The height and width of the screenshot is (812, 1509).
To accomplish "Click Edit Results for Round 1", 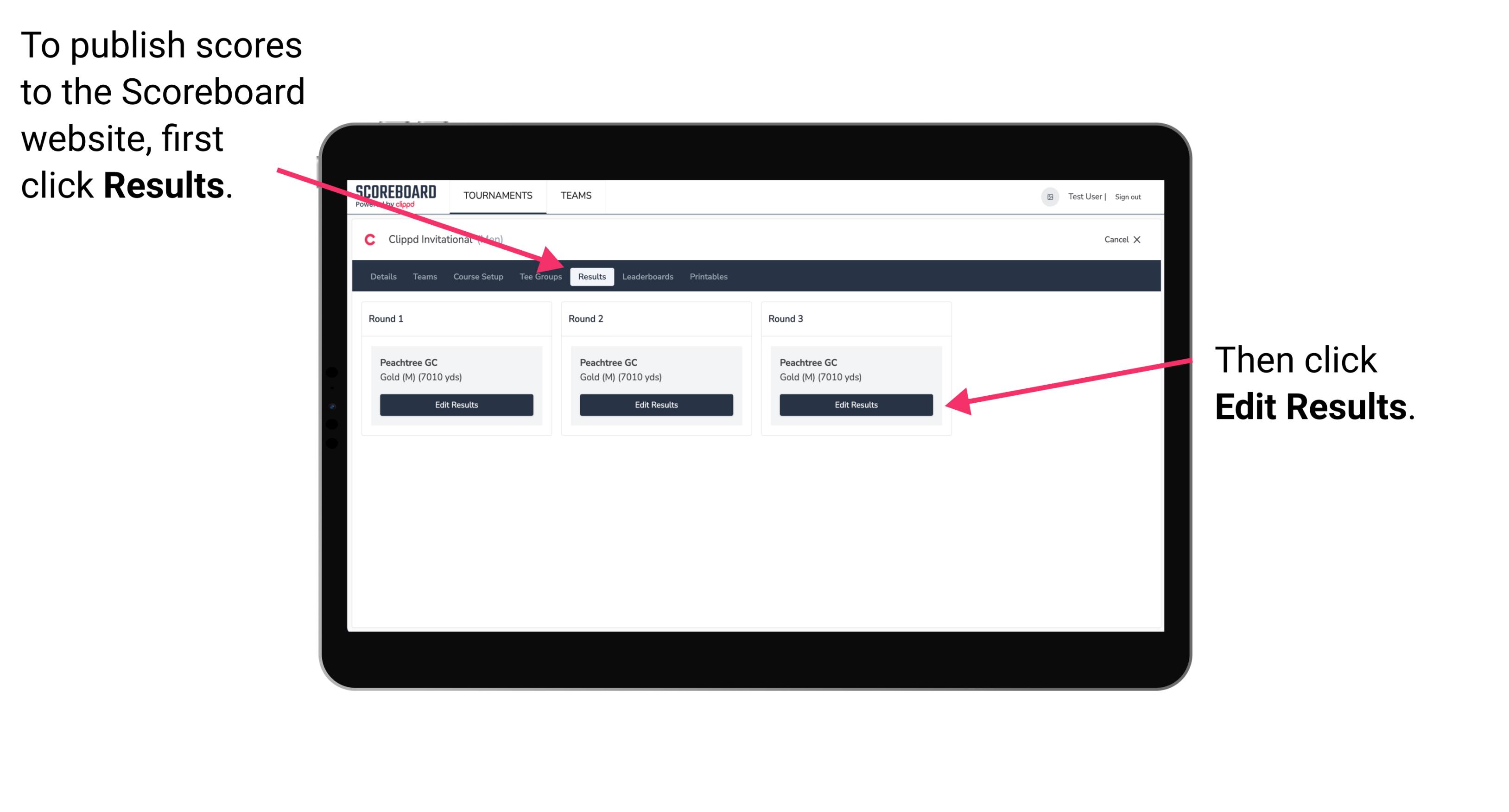I will [x=457, y=405].
